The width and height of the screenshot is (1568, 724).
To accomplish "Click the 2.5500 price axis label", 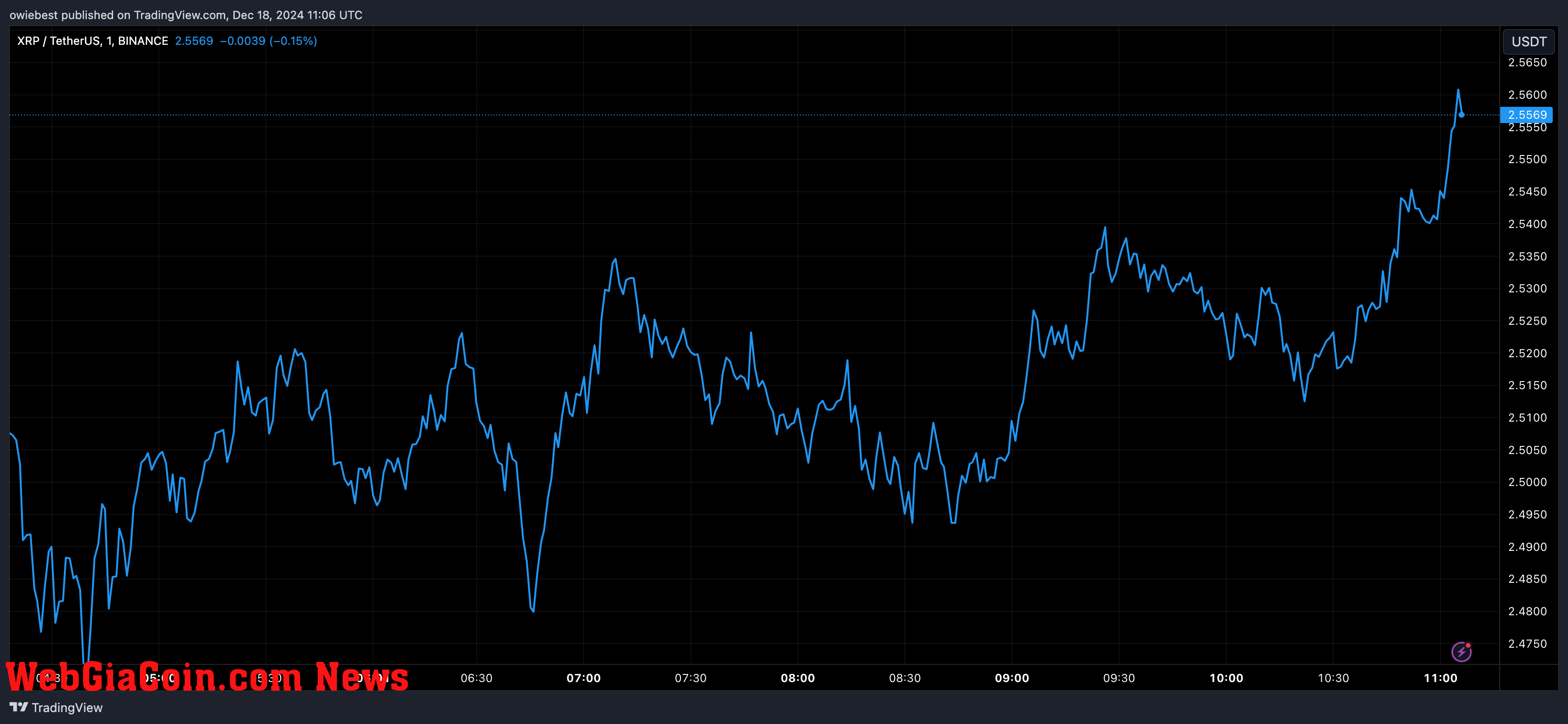I will point(1527,159).
